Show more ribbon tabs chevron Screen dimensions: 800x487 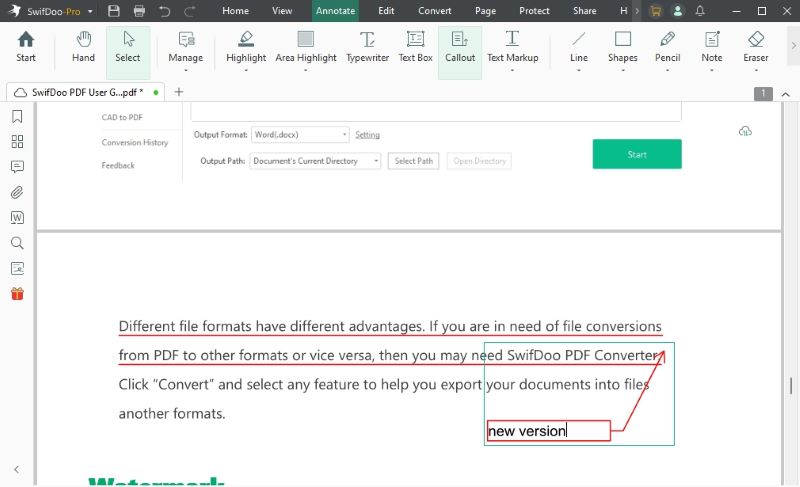[x=637, y=11]
